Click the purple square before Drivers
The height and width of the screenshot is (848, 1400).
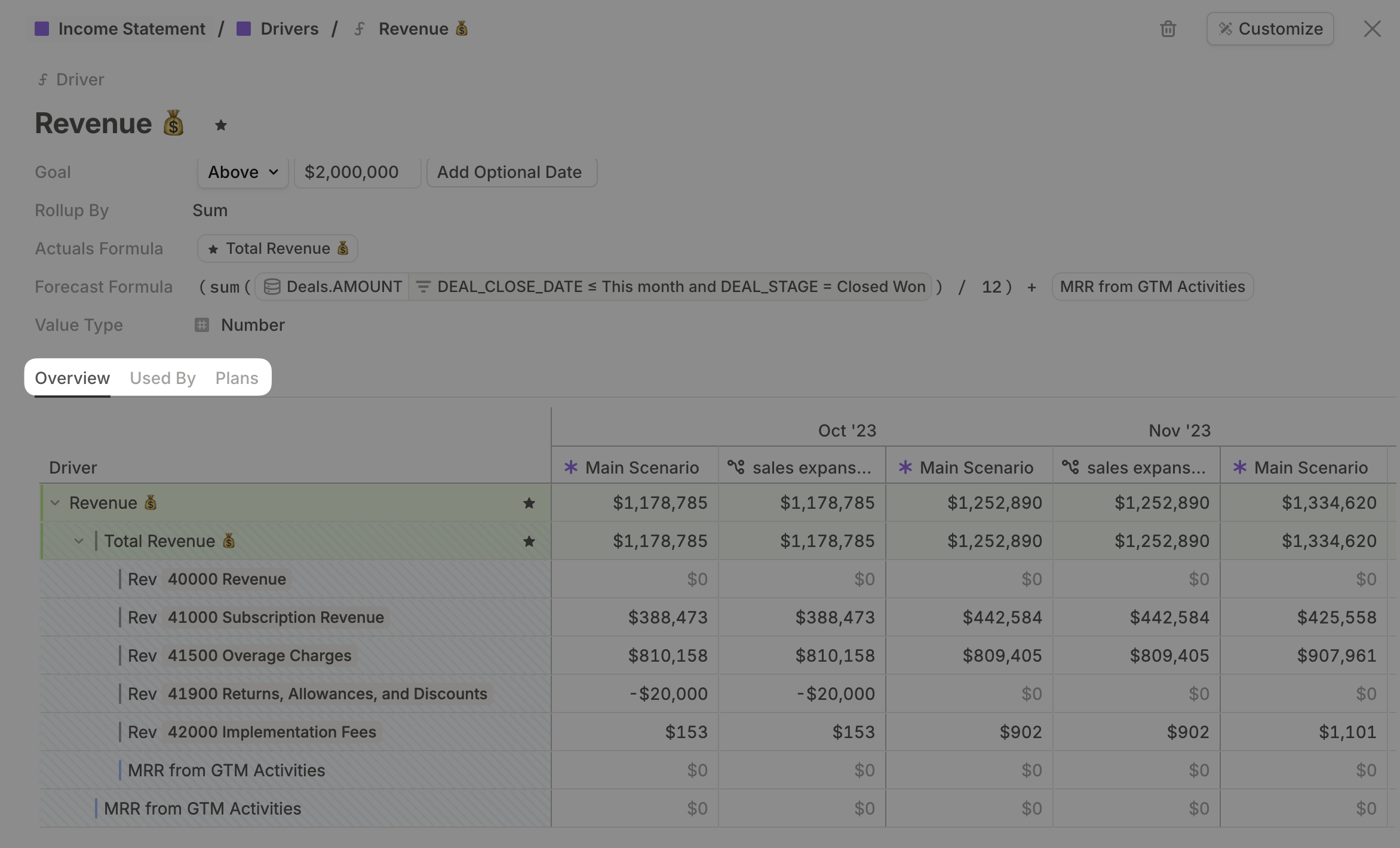point(244,29)
